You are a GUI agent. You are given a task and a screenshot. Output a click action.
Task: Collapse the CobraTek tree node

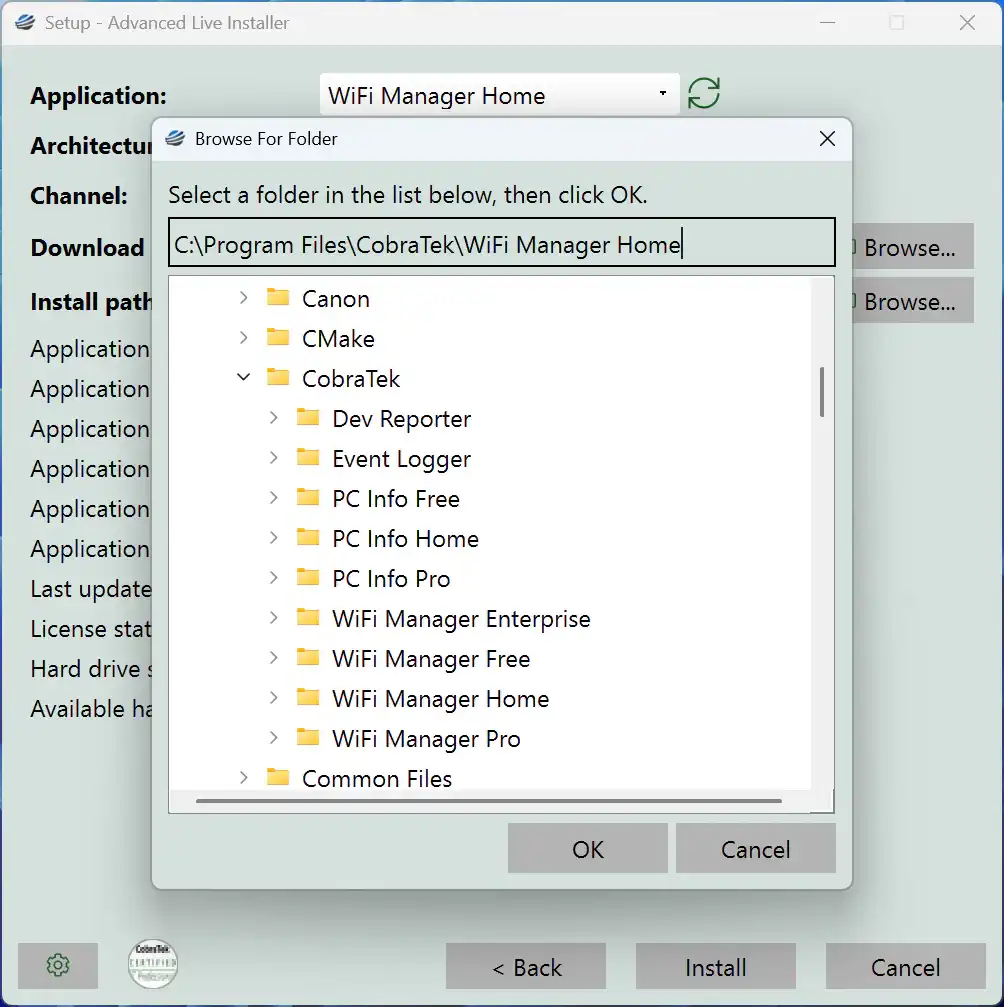tap(243, 379)
